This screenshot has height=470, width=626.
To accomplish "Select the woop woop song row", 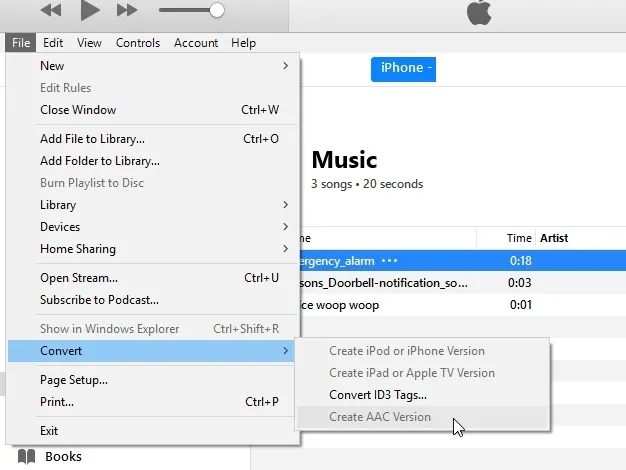I will (463, 305).
